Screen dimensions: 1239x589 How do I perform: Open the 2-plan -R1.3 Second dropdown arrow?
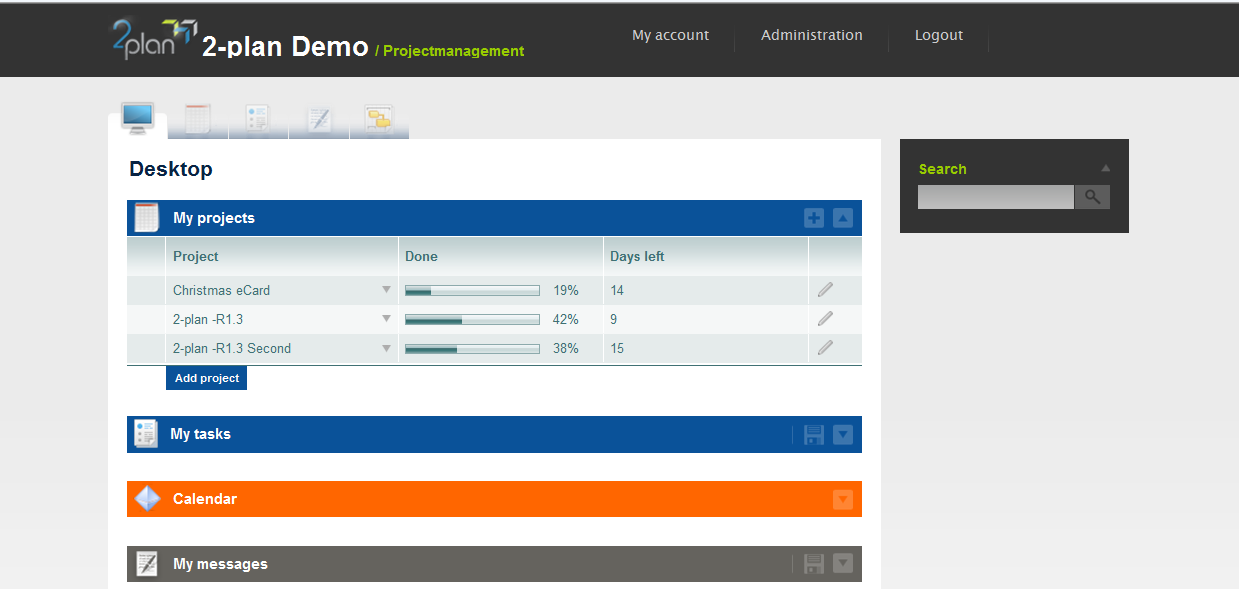click(x=386, y=348)
